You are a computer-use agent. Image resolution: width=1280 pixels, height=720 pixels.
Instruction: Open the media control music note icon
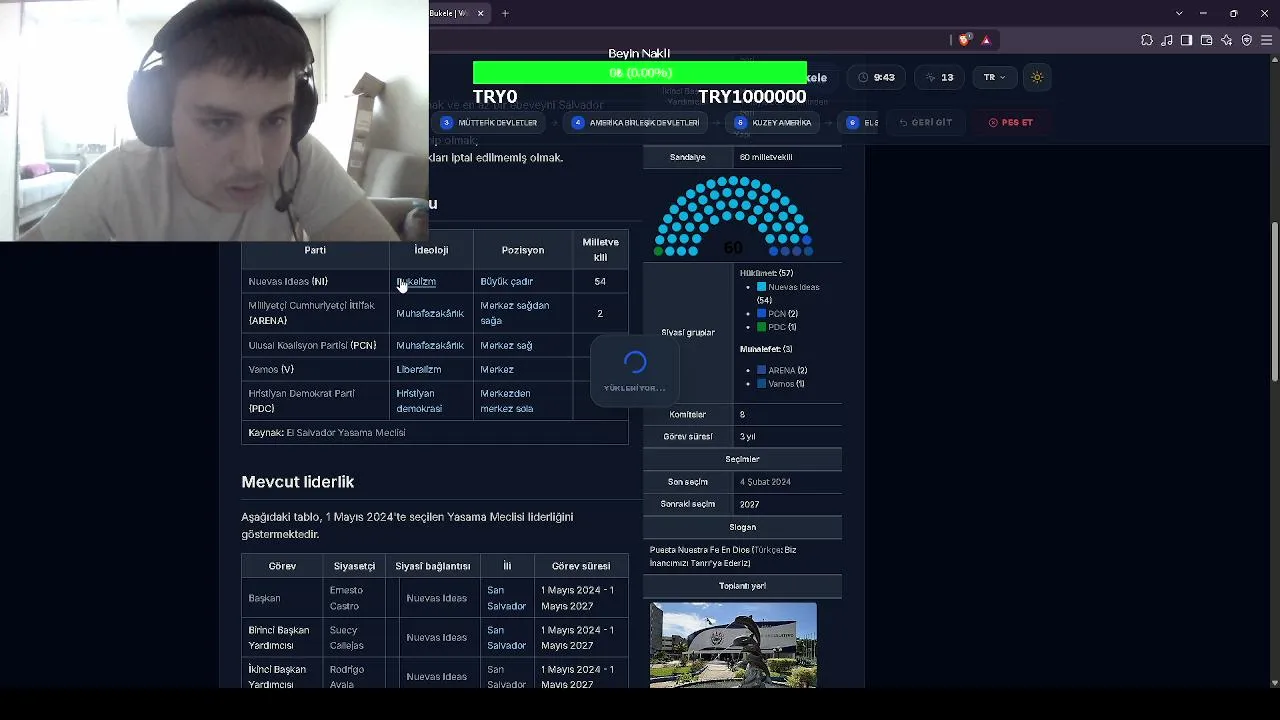pyautogui.click(x=1166, y=40)
